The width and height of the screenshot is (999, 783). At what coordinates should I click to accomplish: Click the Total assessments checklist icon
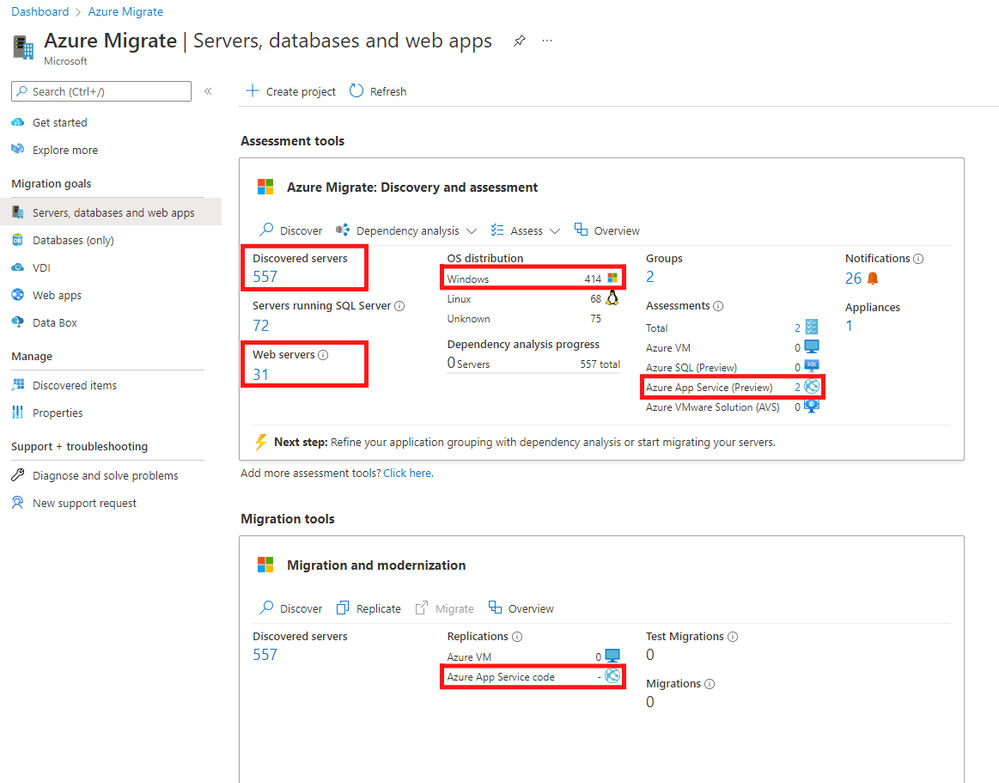pos(812,327)
